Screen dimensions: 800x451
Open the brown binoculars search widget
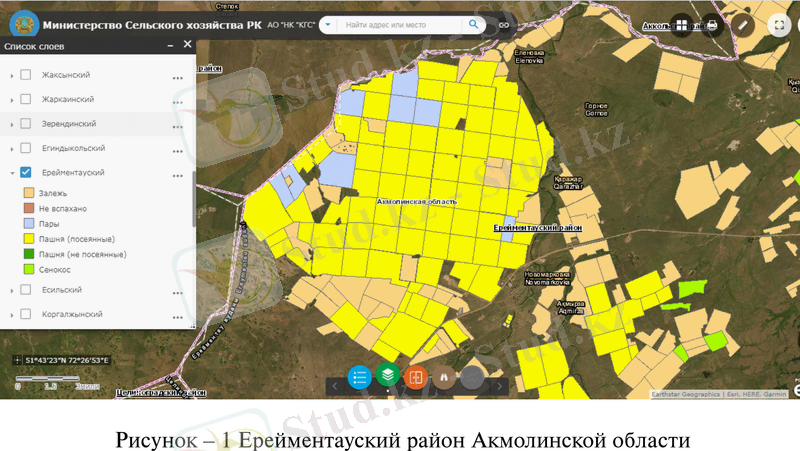(x=444, y=378)
